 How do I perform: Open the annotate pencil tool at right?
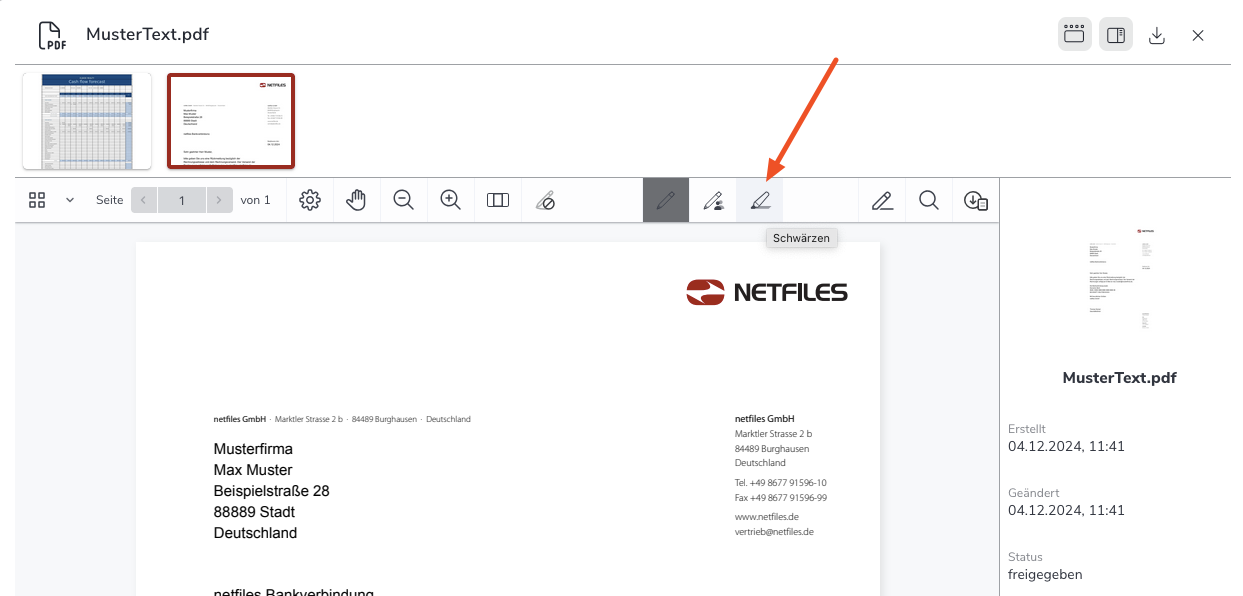coord(882,200)
